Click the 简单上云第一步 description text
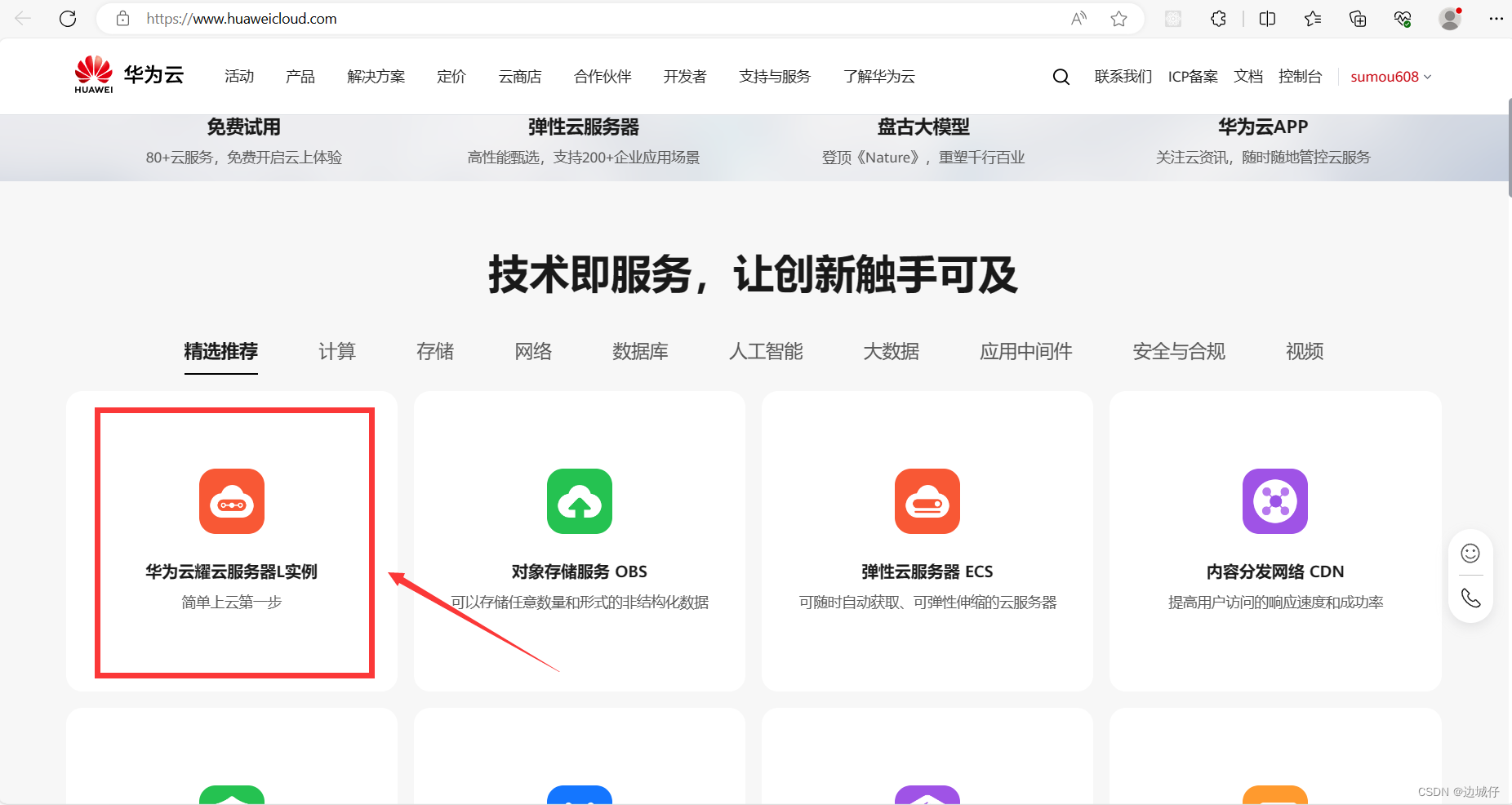 (232, 603)
